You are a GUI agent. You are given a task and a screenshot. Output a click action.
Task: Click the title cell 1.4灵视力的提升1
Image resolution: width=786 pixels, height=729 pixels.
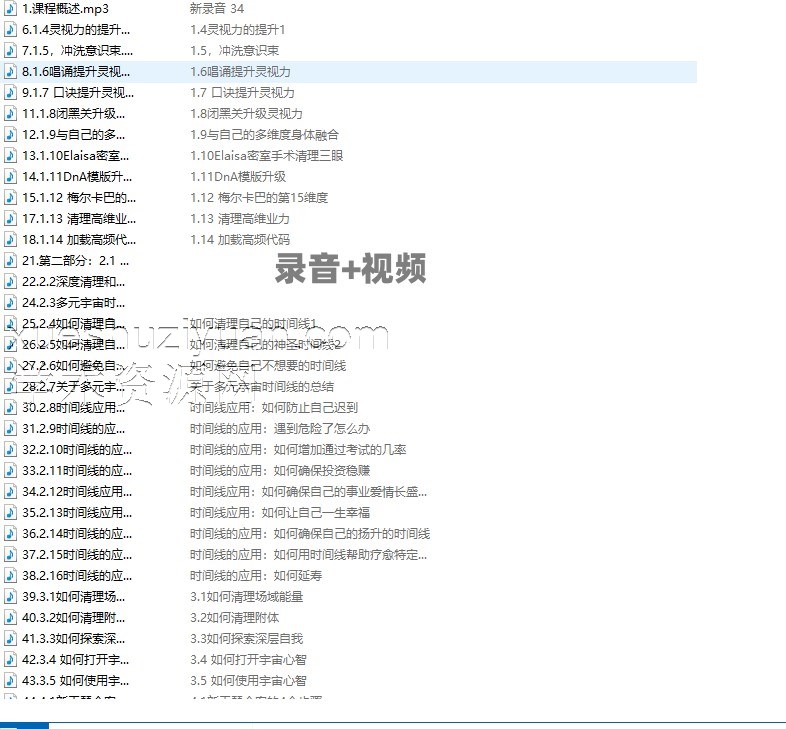tap(238, 30)
